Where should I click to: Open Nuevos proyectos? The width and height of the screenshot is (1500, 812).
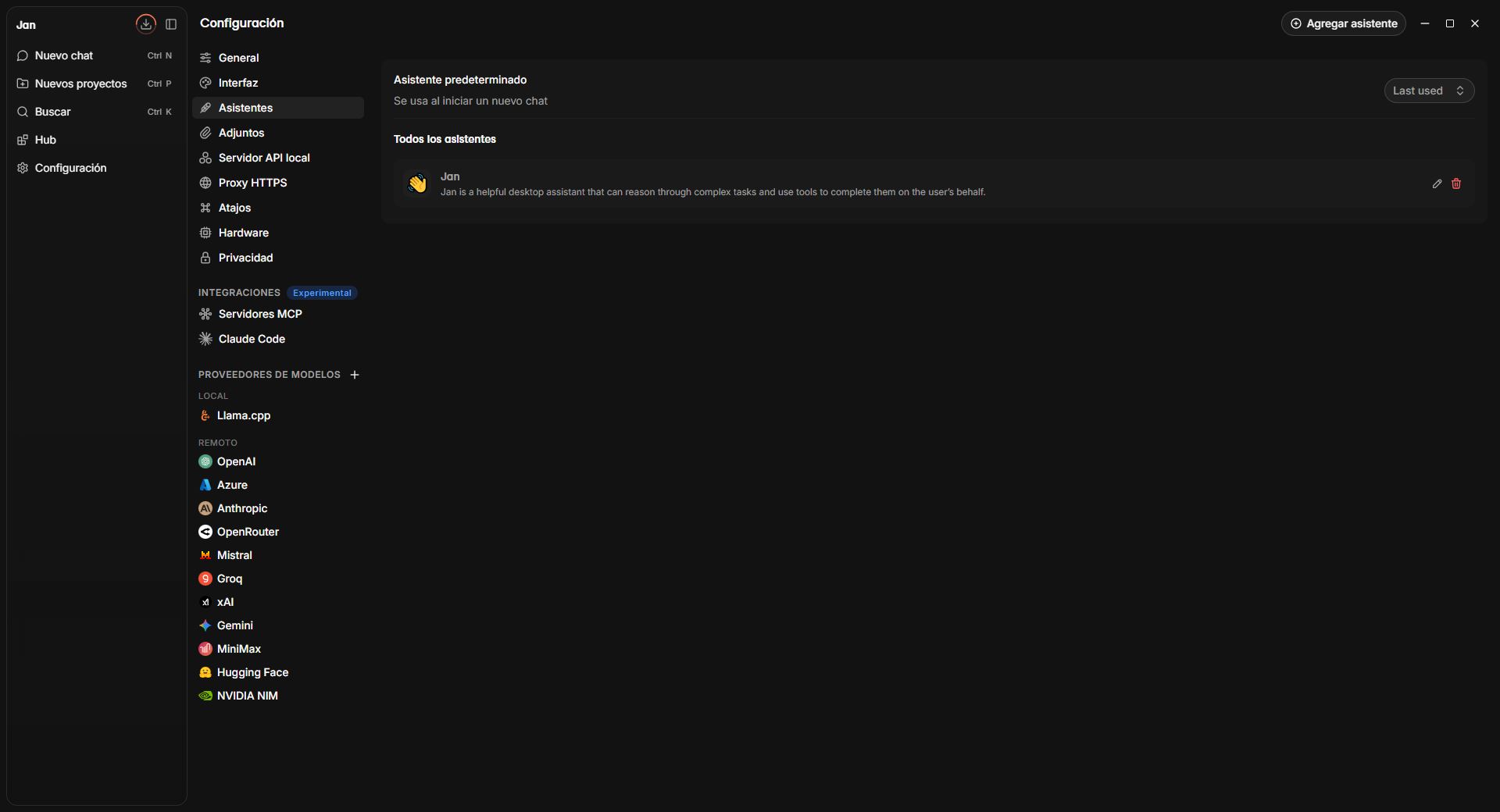[x=96, y=84]
